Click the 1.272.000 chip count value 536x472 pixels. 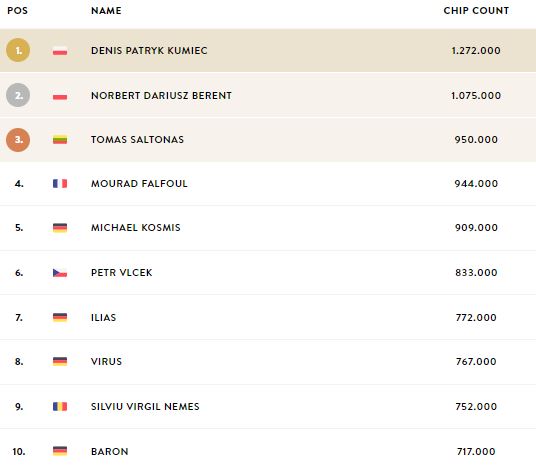pyautogui.click(x=476, y=51)
